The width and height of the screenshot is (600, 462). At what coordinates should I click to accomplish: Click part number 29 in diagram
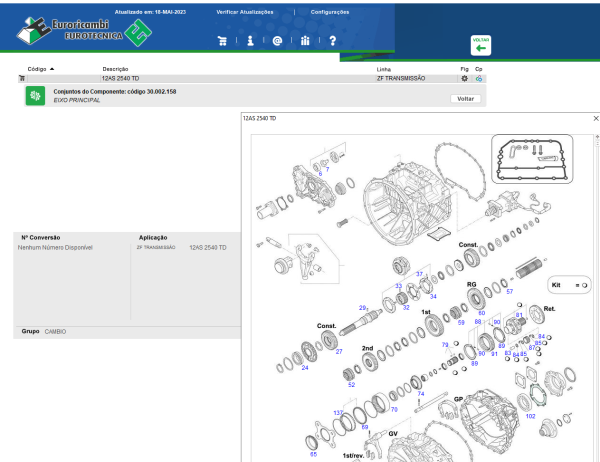tap(362, 308)
